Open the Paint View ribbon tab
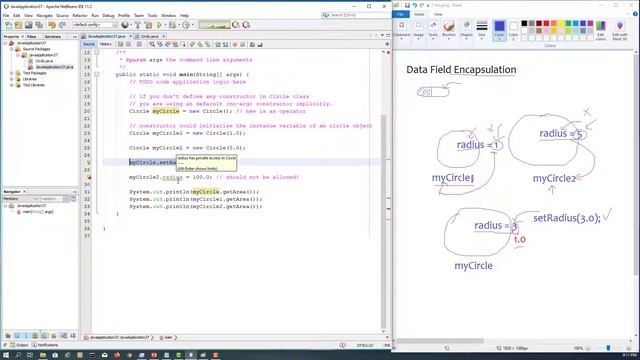The image size is (640, 360). tap(438, 14)
